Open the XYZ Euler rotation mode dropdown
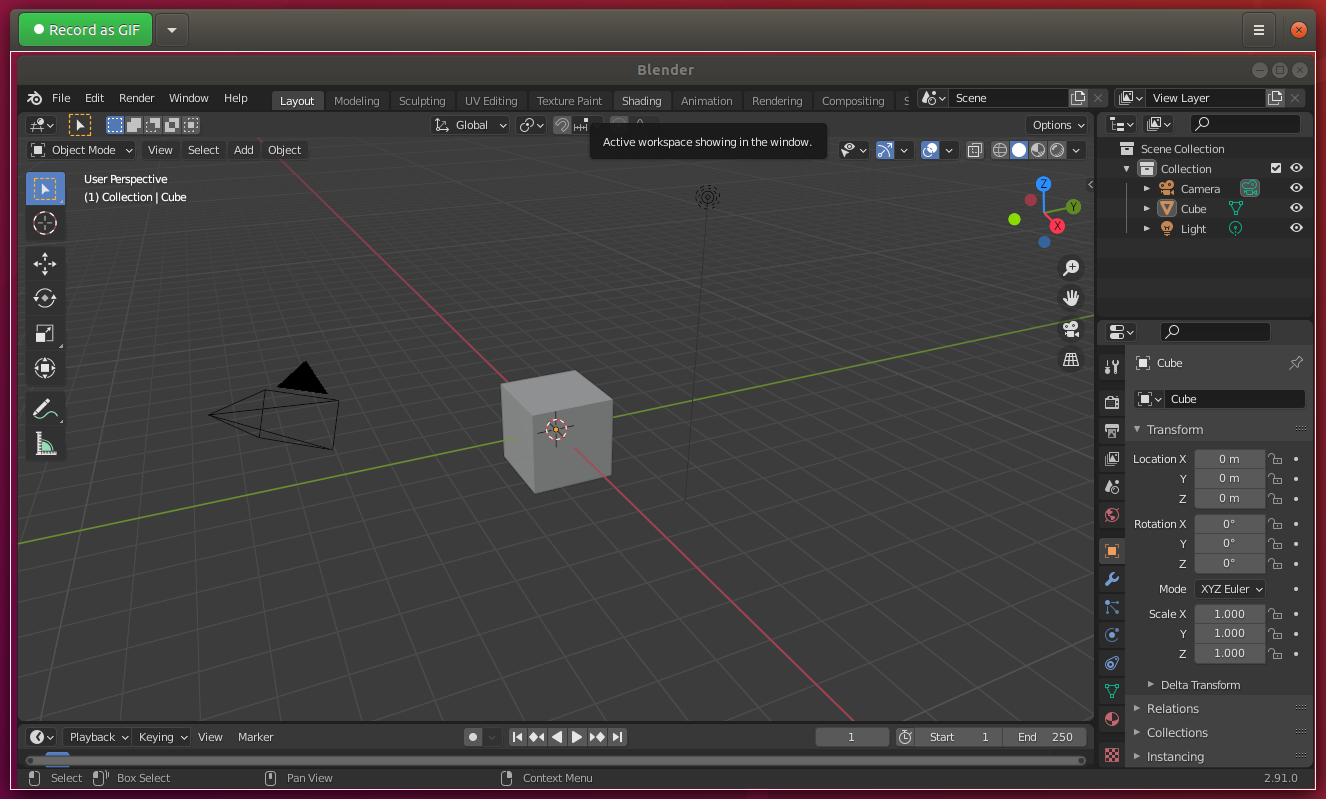The image size is (1326, 799). (1230, 589)
